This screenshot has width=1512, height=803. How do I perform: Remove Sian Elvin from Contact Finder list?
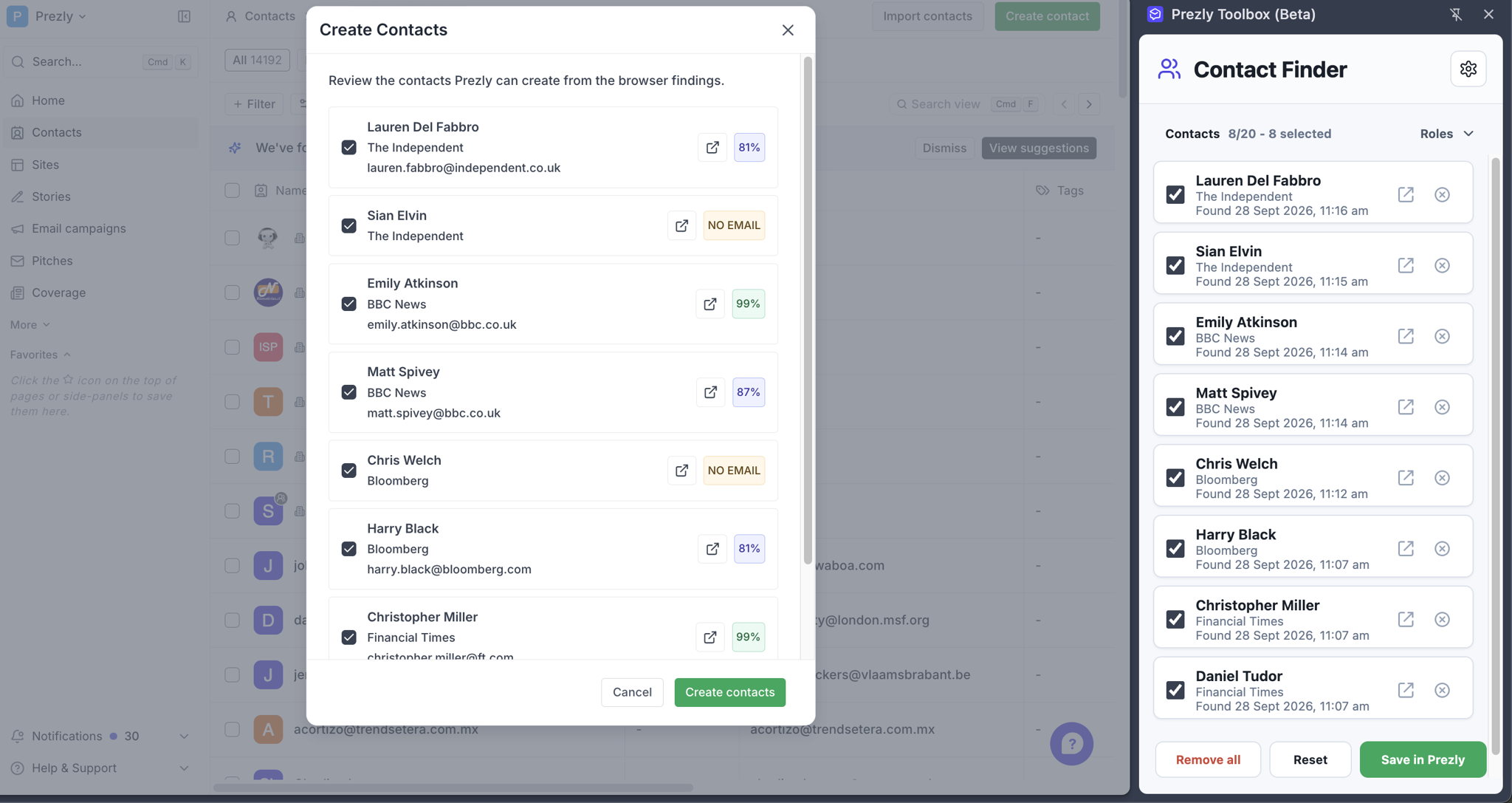click(x=1441, y=265)
